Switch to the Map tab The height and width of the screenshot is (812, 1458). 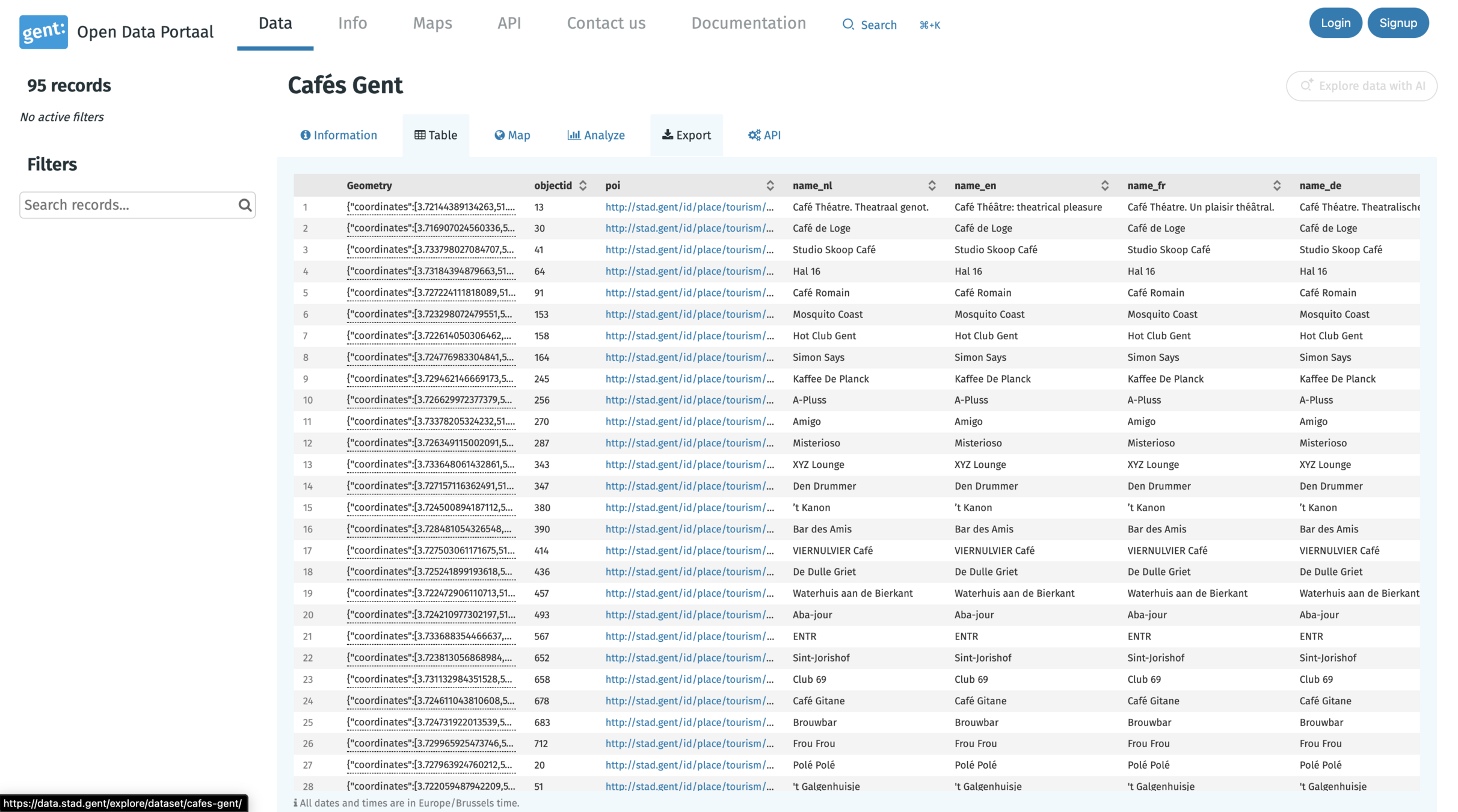coord(512,135)
